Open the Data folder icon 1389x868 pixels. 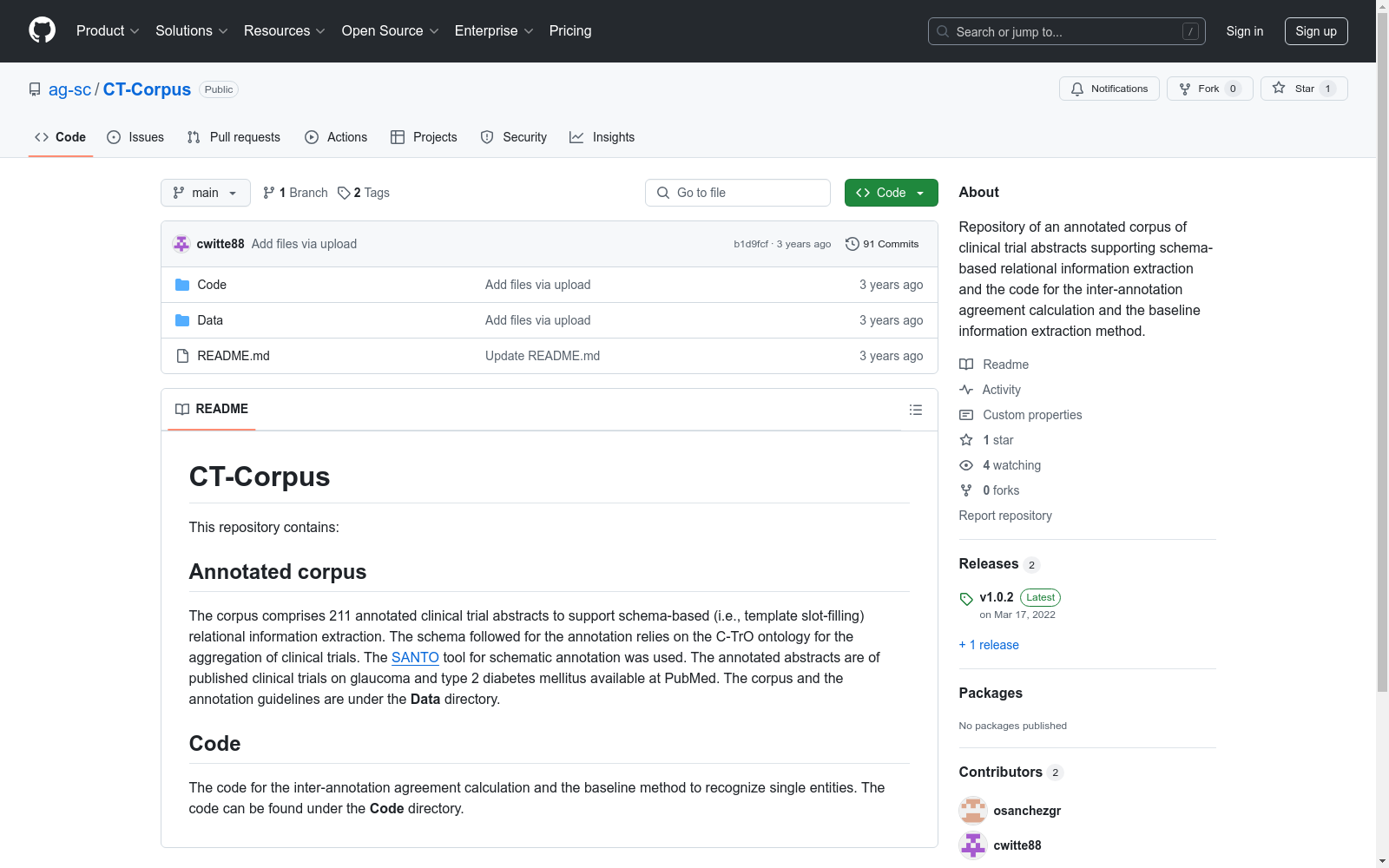tap(182, 320)
